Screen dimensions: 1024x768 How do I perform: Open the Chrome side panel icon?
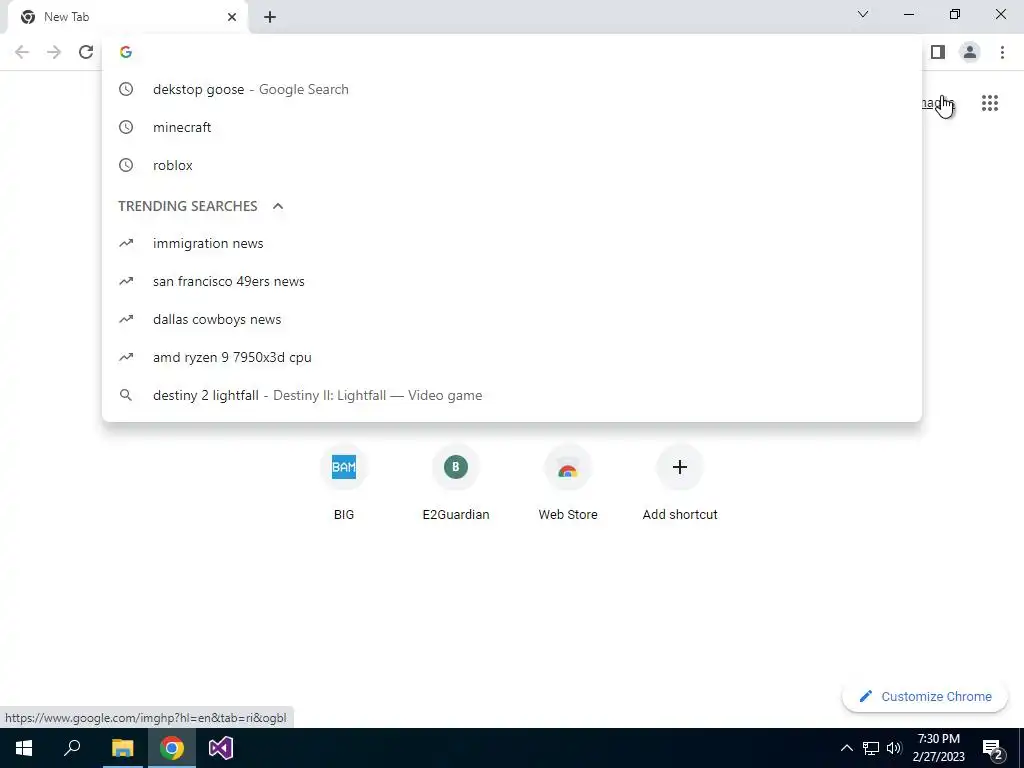pyautogui.click(x=938, y=52)
